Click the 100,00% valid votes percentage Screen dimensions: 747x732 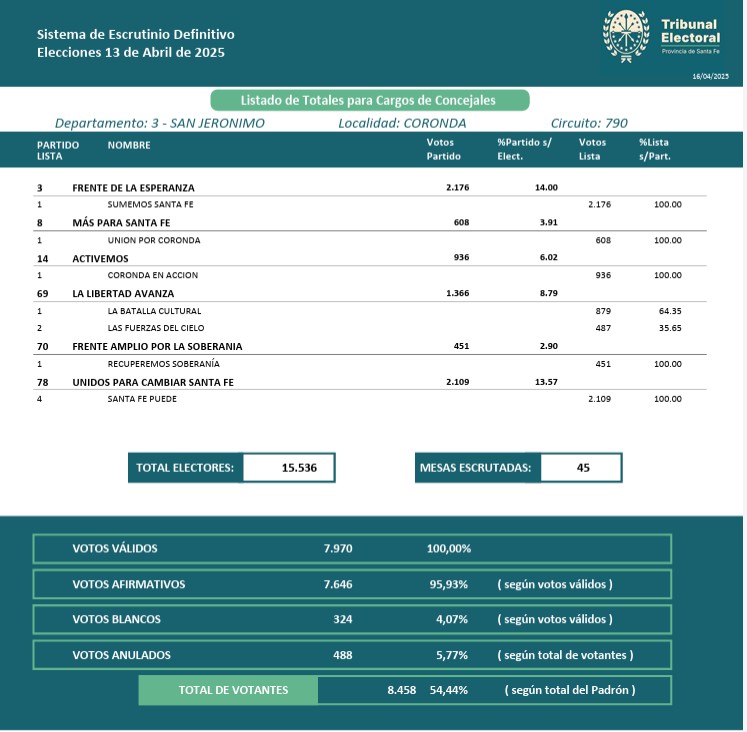tap(449, 548)
